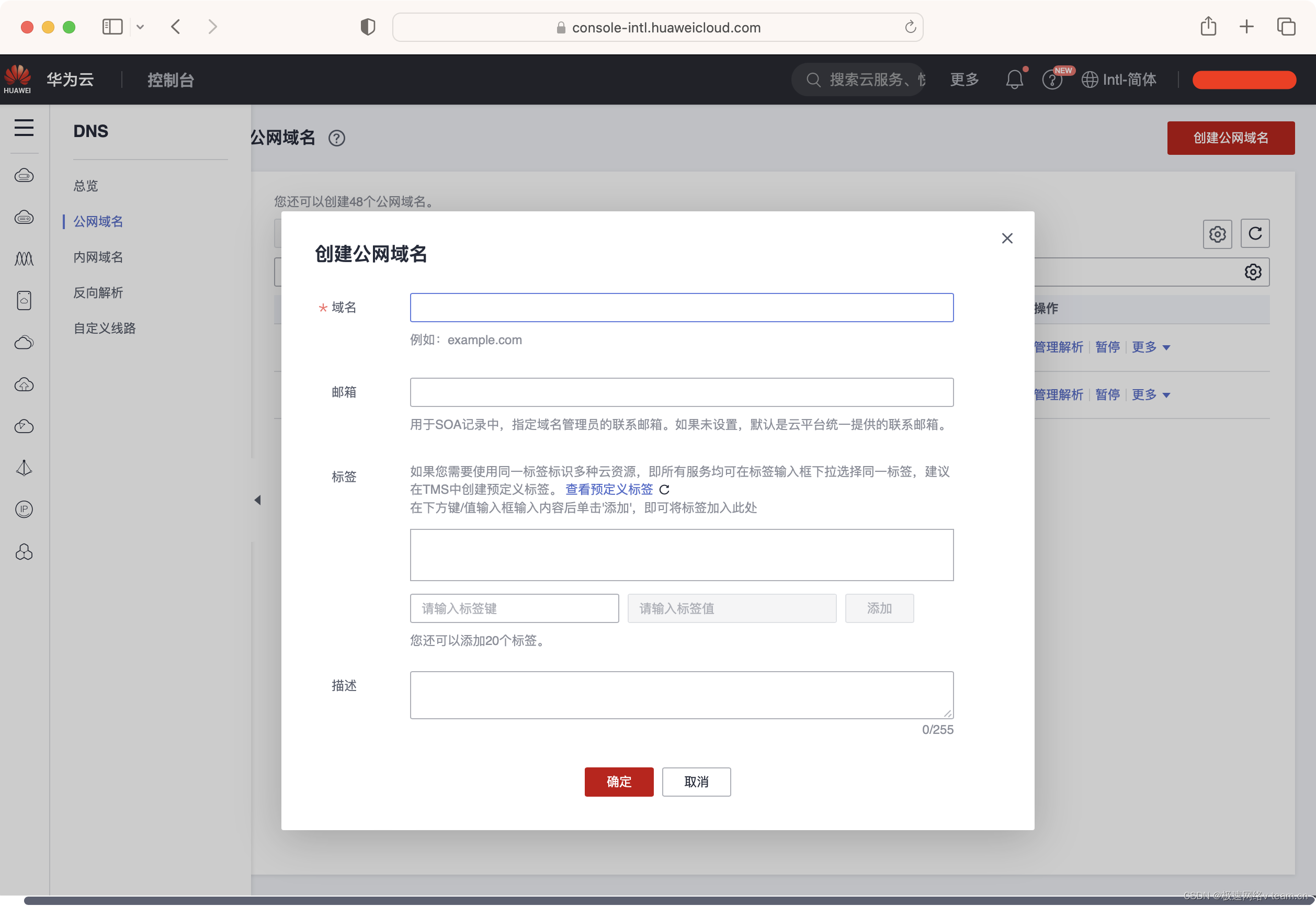Close the create public domain dialog
This screenshot has width=1316, height=906.
(x=1007, y=239)
